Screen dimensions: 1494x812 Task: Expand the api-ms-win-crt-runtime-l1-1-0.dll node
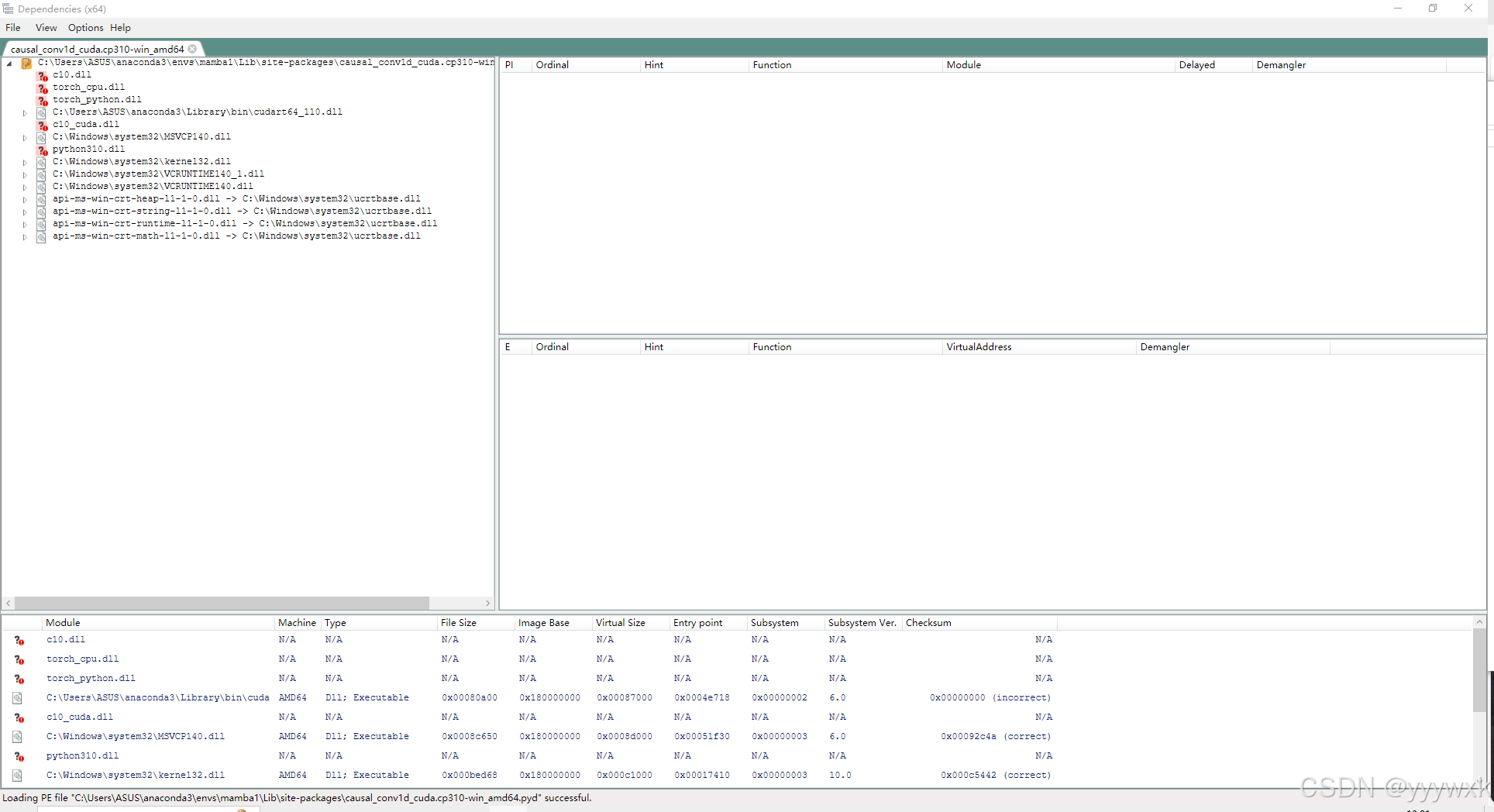coord(25,225)
